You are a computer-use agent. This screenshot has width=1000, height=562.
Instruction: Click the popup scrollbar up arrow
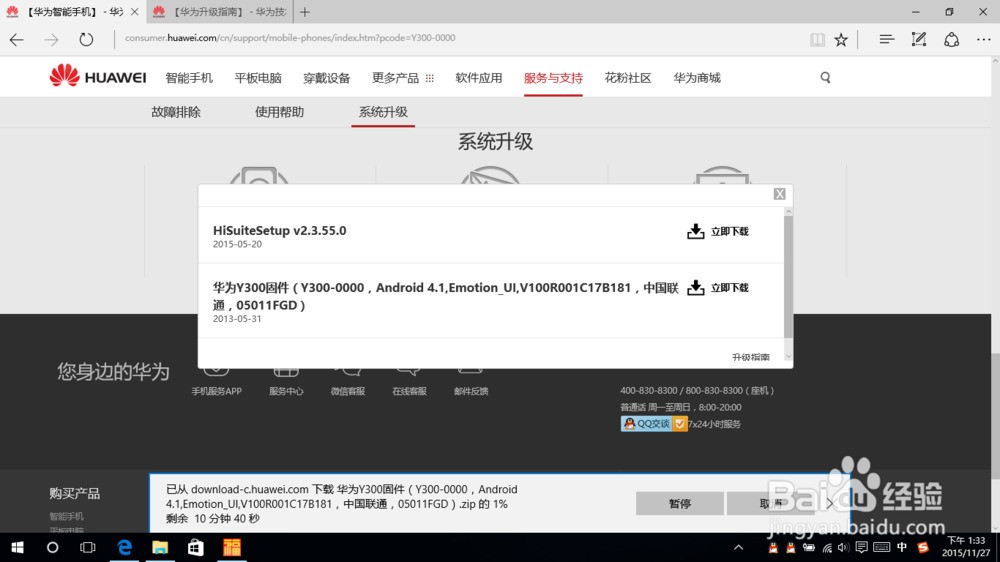pyautogui.click(x=788, y=211)
